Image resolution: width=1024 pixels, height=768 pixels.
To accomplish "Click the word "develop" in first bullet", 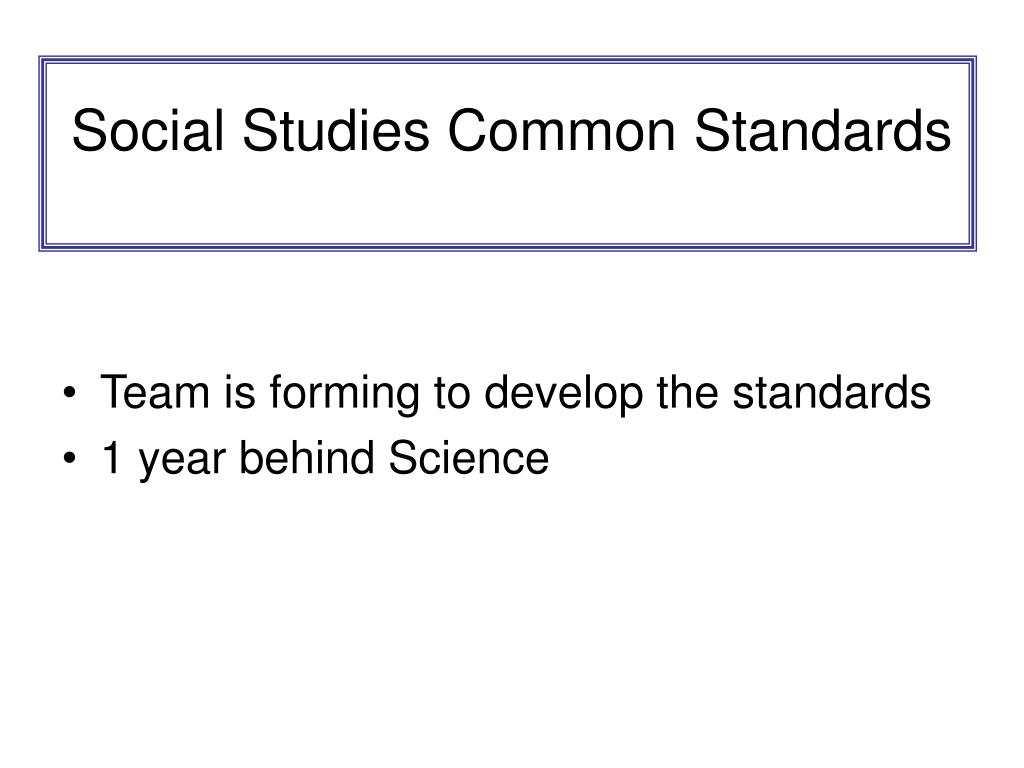I will click(x=564, y=394).
